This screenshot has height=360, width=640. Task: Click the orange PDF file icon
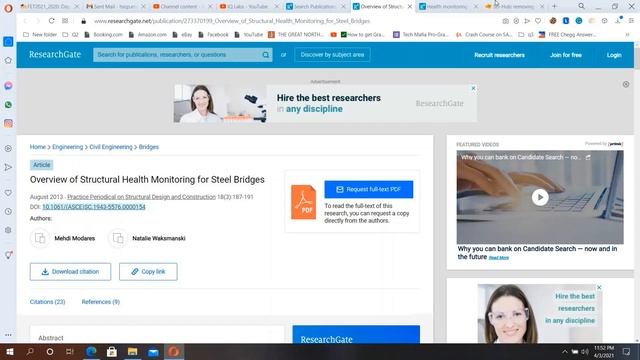(x=303, y=202)
